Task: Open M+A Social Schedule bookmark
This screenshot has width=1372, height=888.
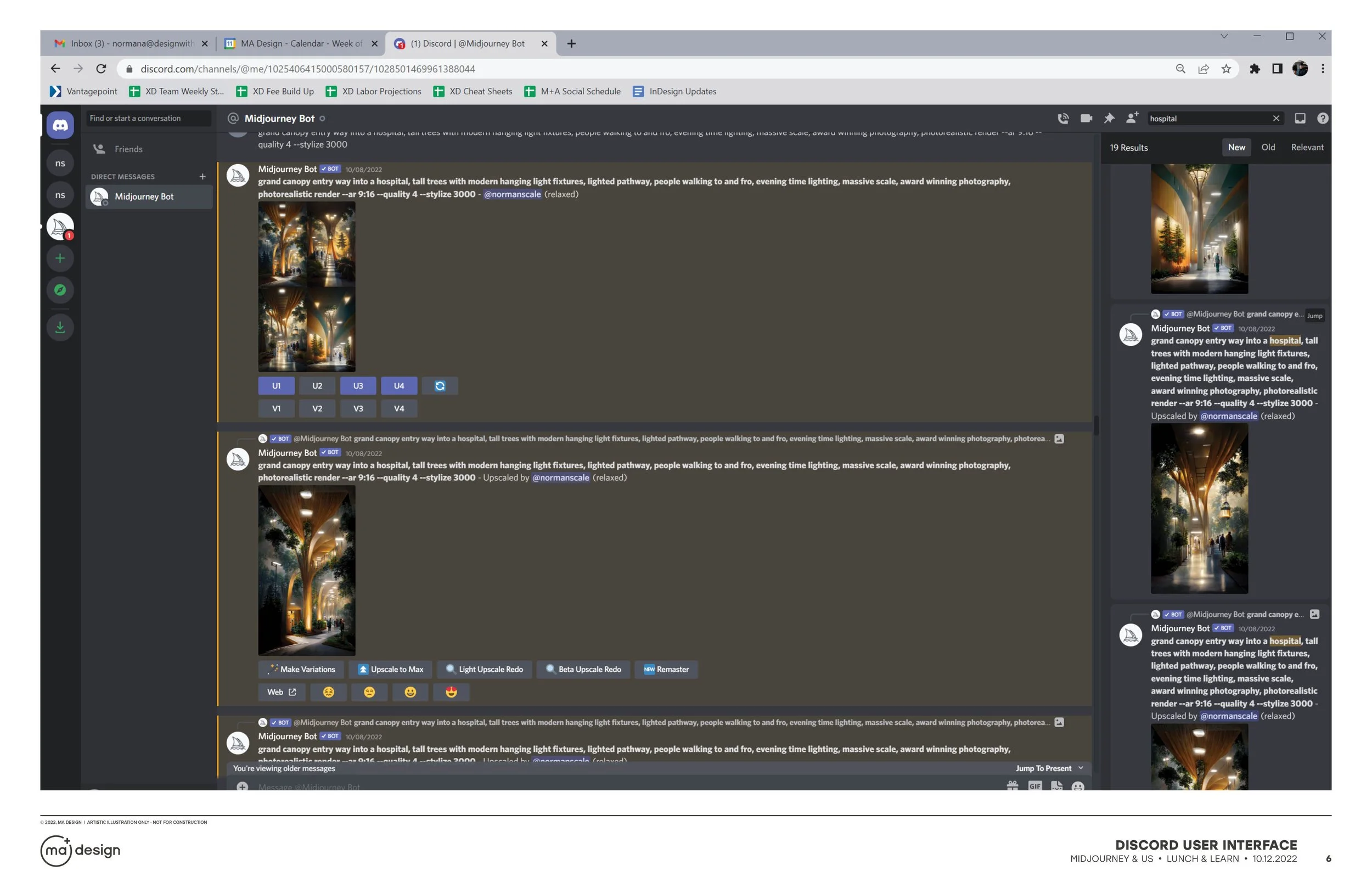Action: [x=572, y=91]
